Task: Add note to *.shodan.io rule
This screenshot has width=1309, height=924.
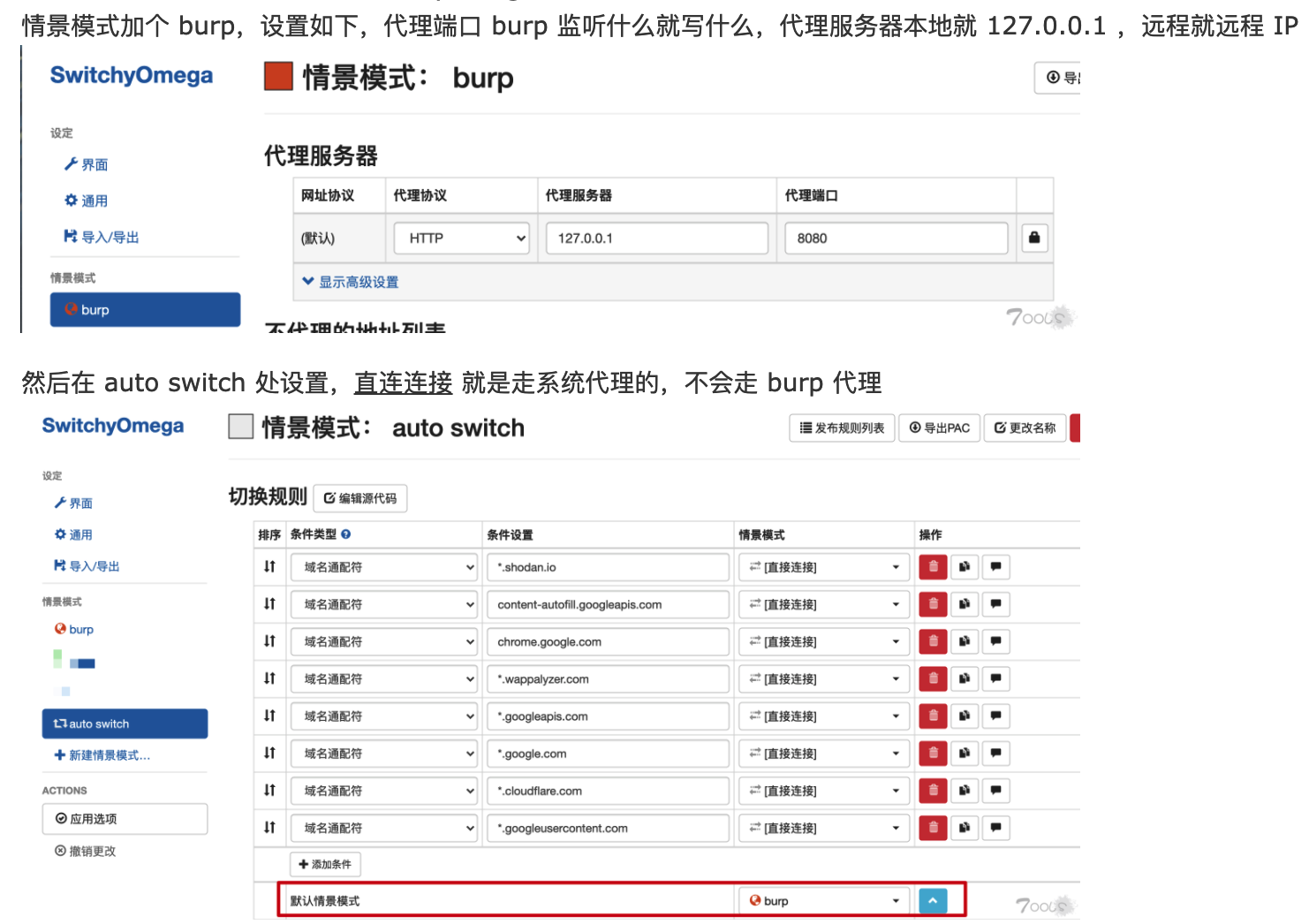Action: (996, 567)
